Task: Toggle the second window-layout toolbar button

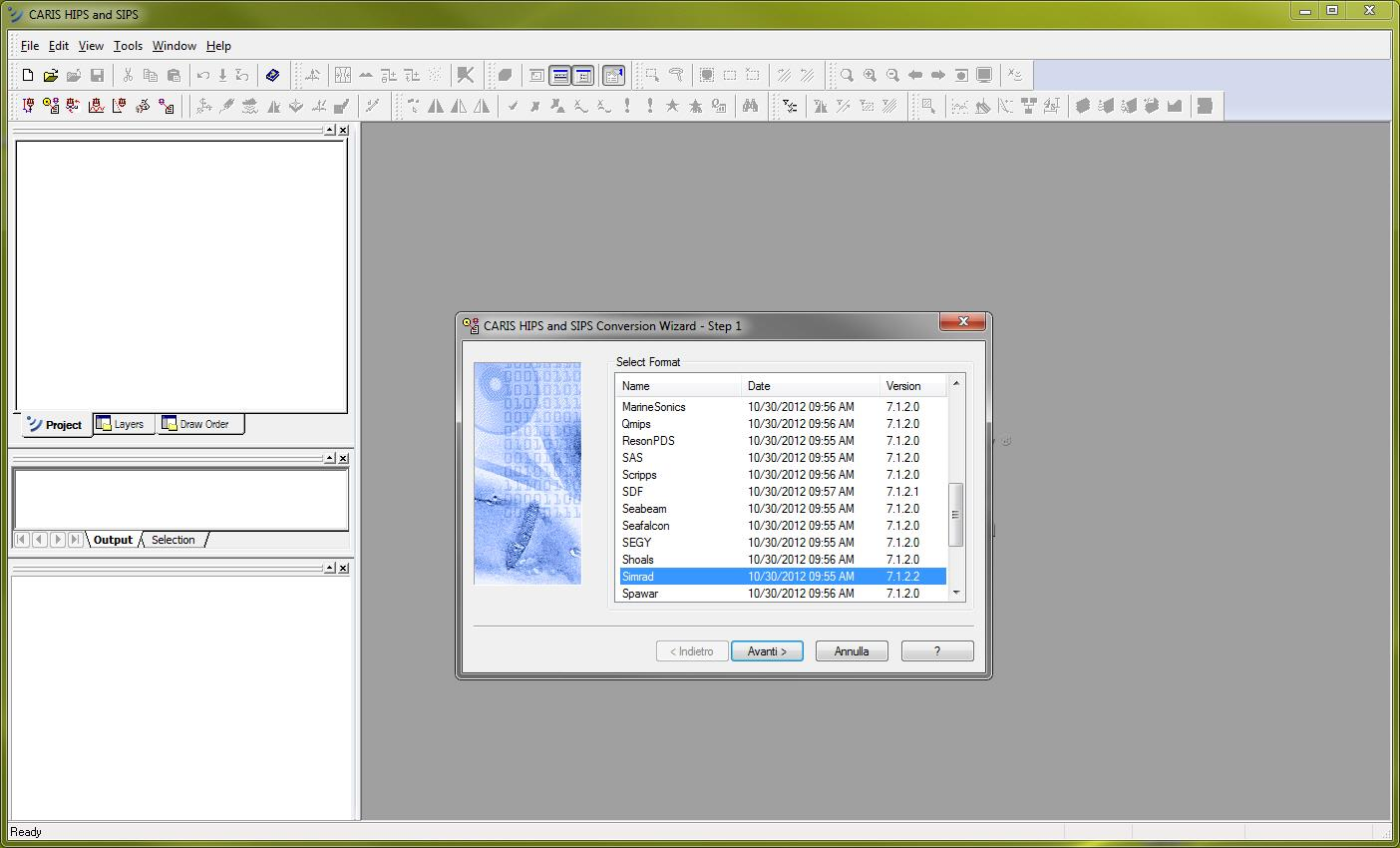Action: (x=560, y=75)
